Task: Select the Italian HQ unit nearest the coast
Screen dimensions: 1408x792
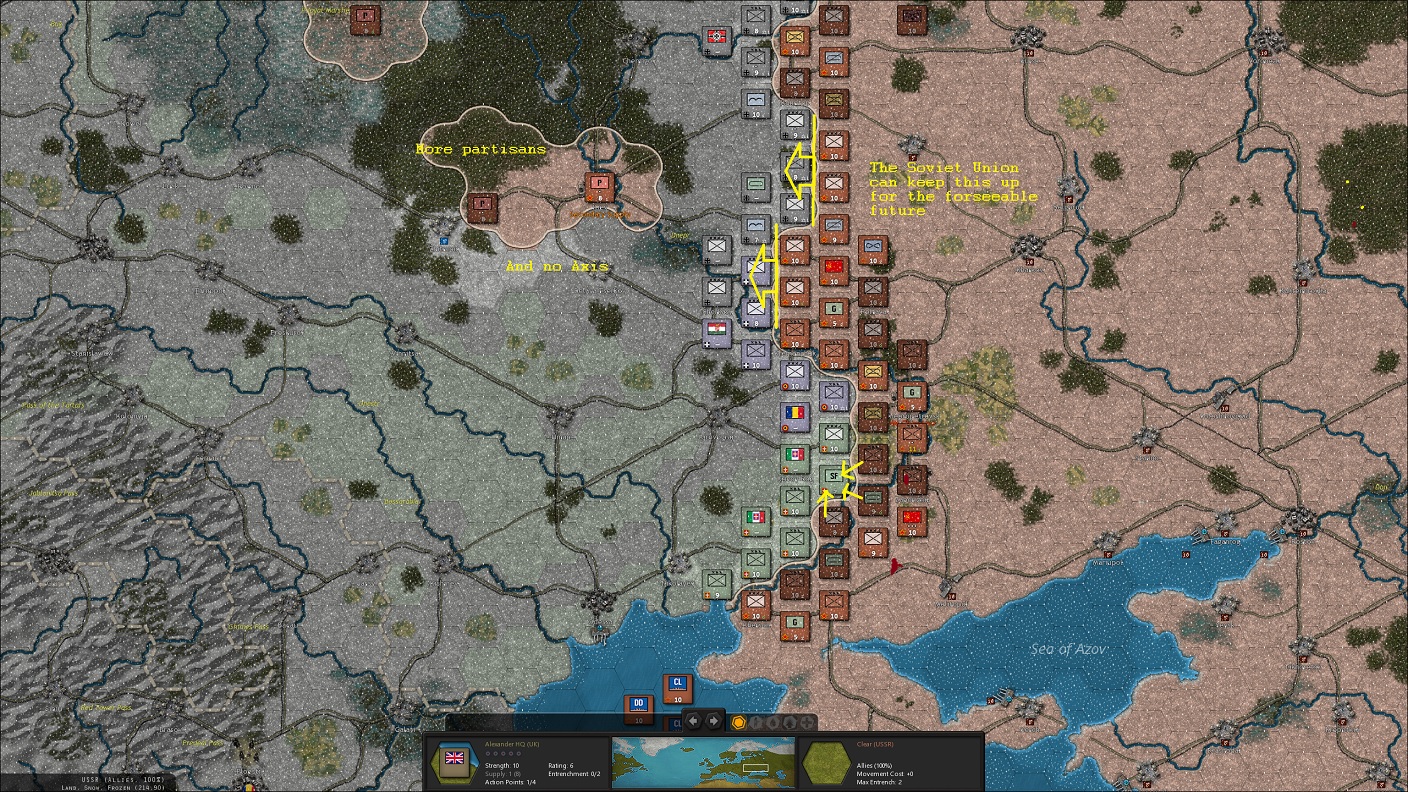Action: coord(756,522)
